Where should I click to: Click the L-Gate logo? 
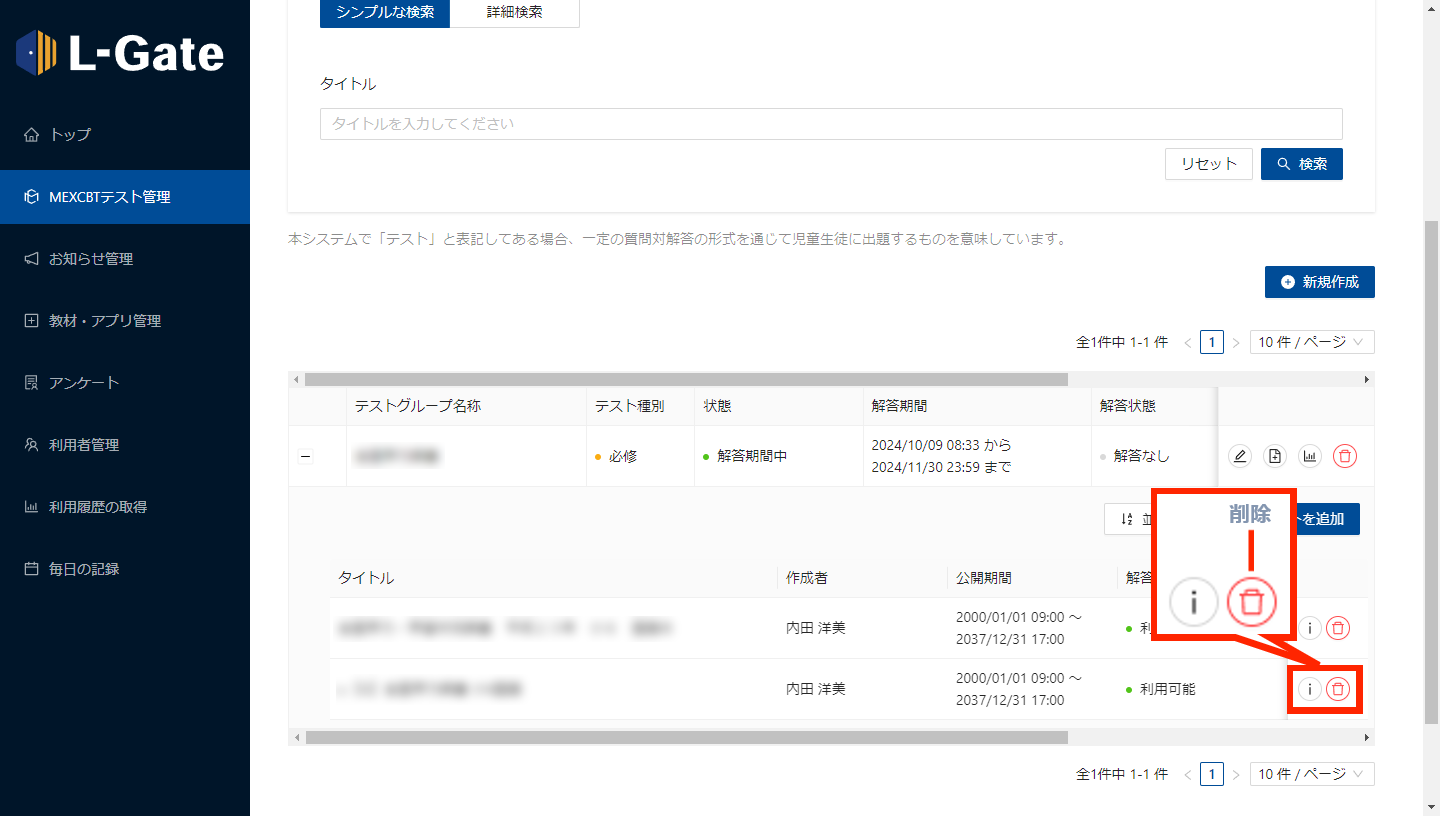point(121,53)
